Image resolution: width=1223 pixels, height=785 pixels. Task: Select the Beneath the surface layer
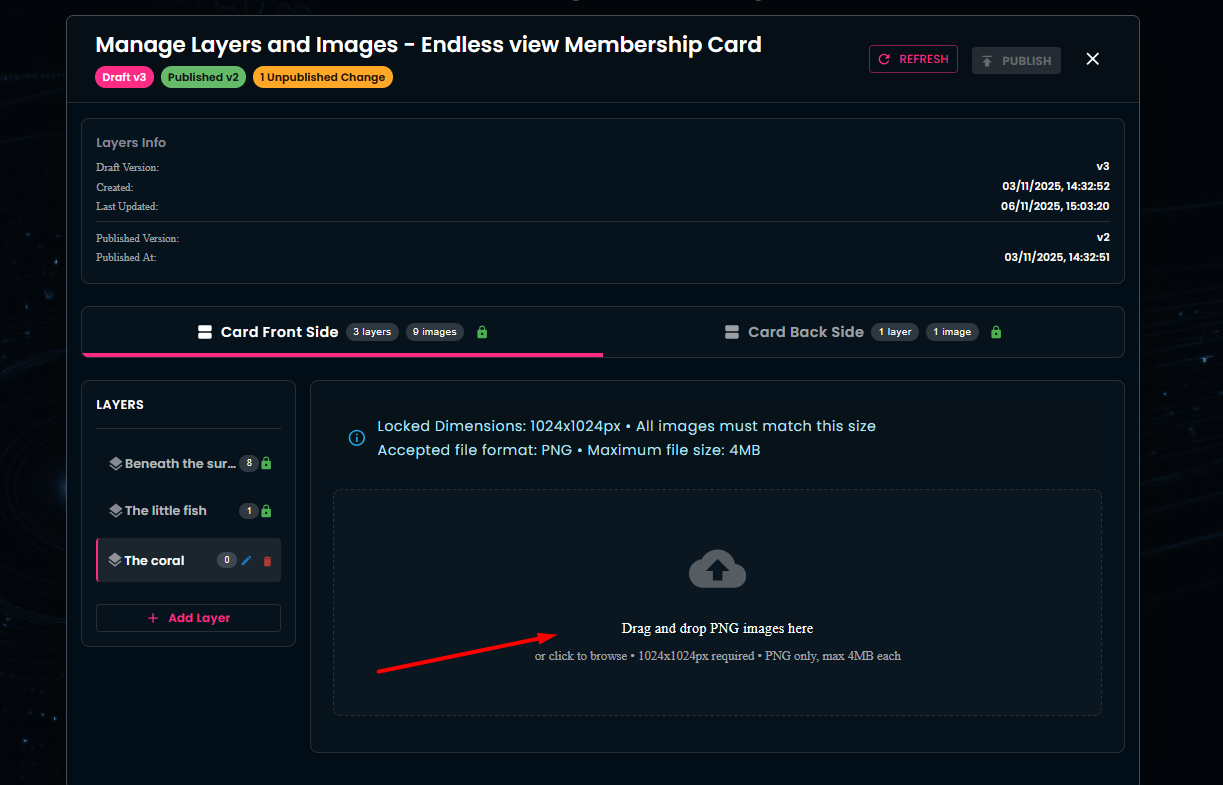coord(180,464)
